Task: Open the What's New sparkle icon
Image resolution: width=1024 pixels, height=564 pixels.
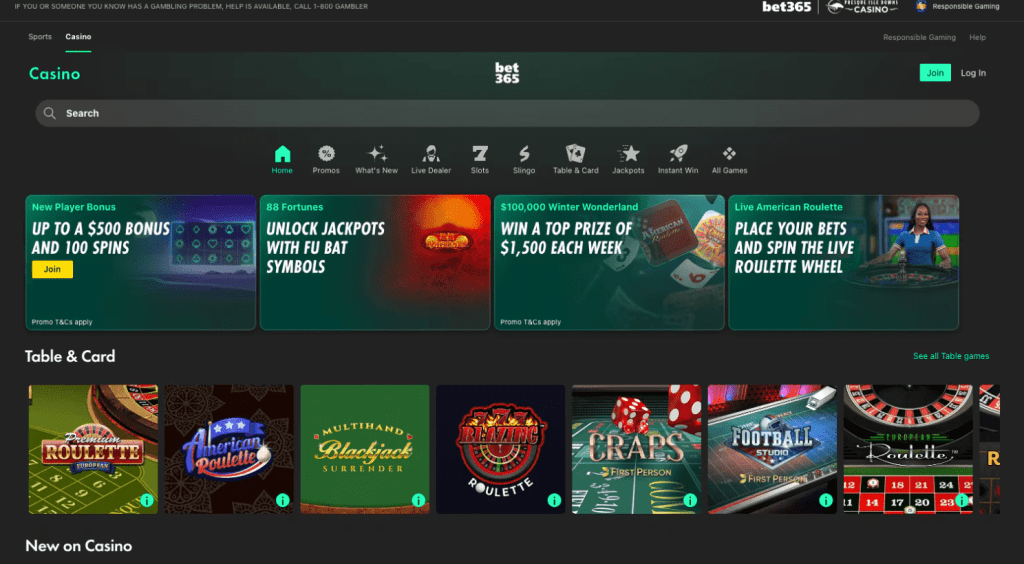Action: (x=377, y=154)
